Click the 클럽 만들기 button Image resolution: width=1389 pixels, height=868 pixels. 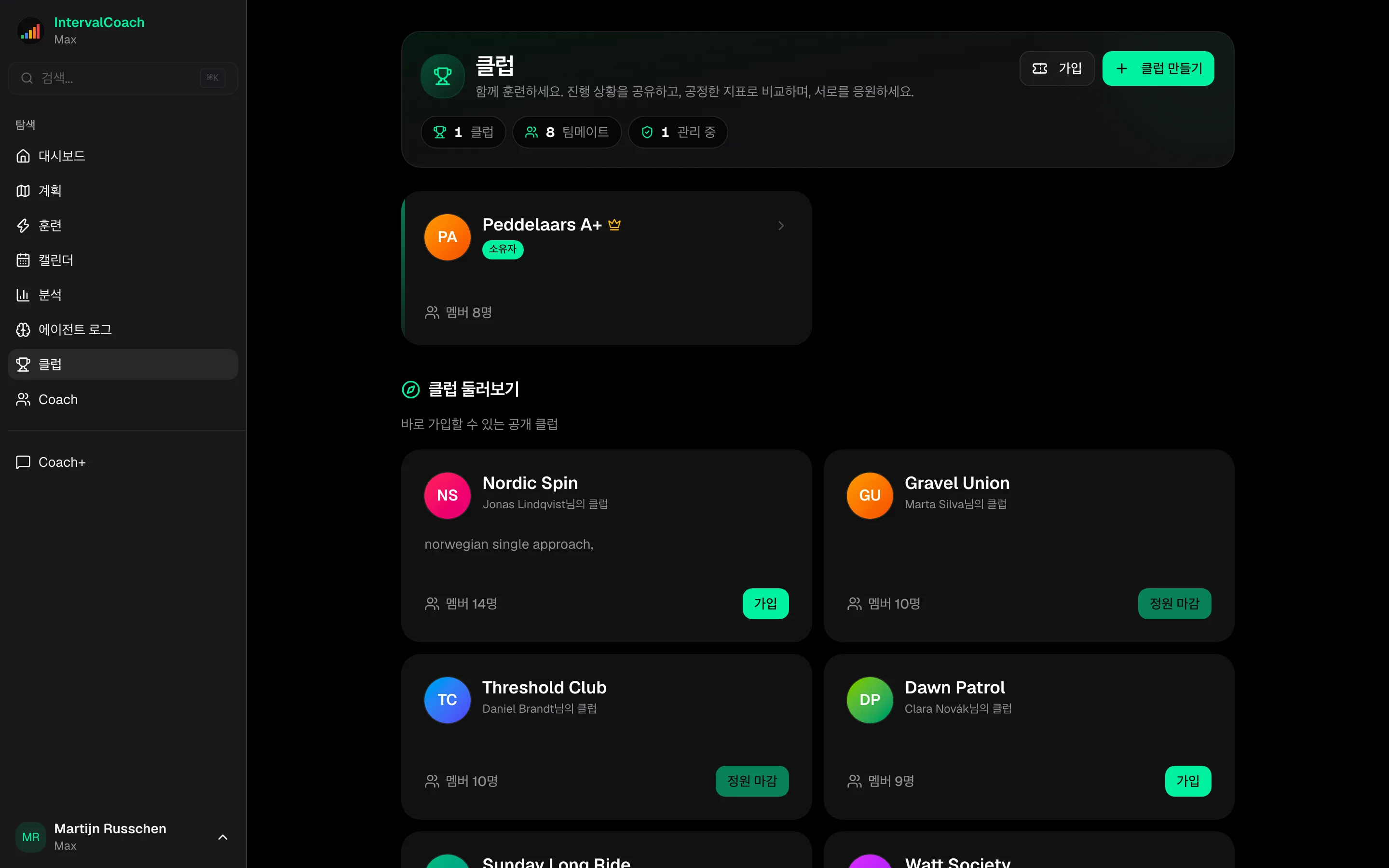(1157, 69)
